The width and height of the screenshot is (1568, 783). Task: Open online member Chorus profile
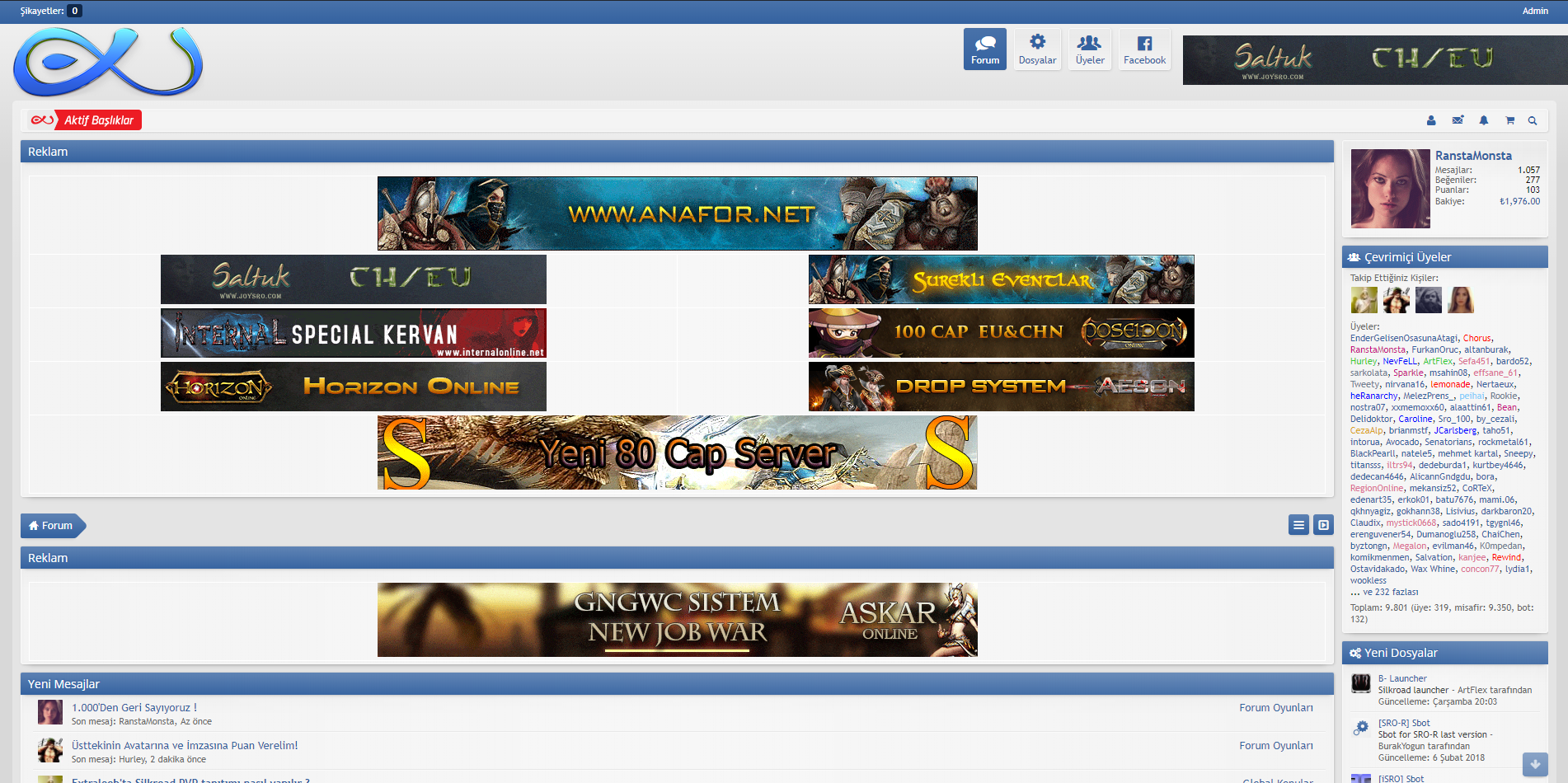click(1476, 338)
